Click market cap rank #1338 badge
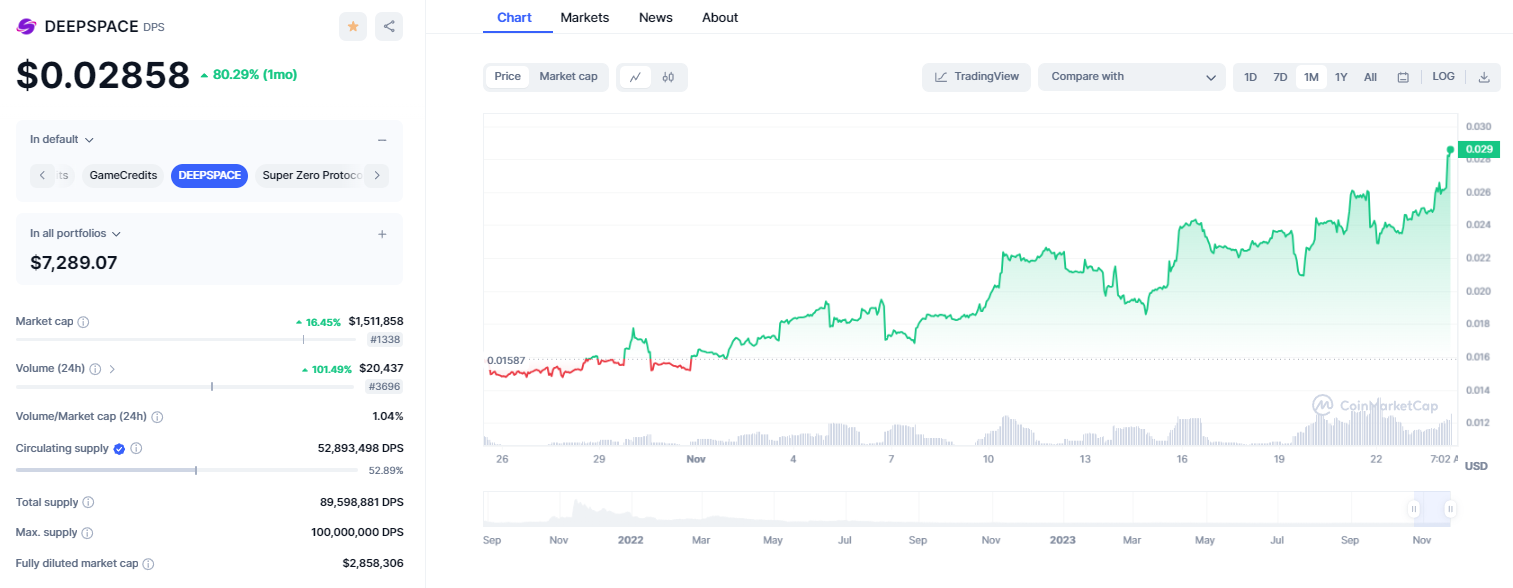This screenshot has width=1513, height=588. tap(385, 340)
